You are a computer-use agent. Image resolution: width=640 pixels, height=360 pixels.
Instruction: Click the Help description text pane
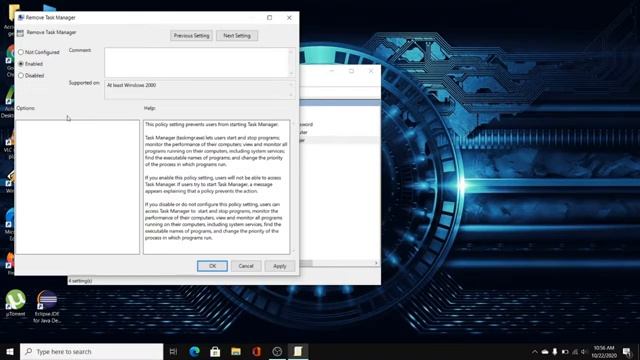(x=216, y=187)
